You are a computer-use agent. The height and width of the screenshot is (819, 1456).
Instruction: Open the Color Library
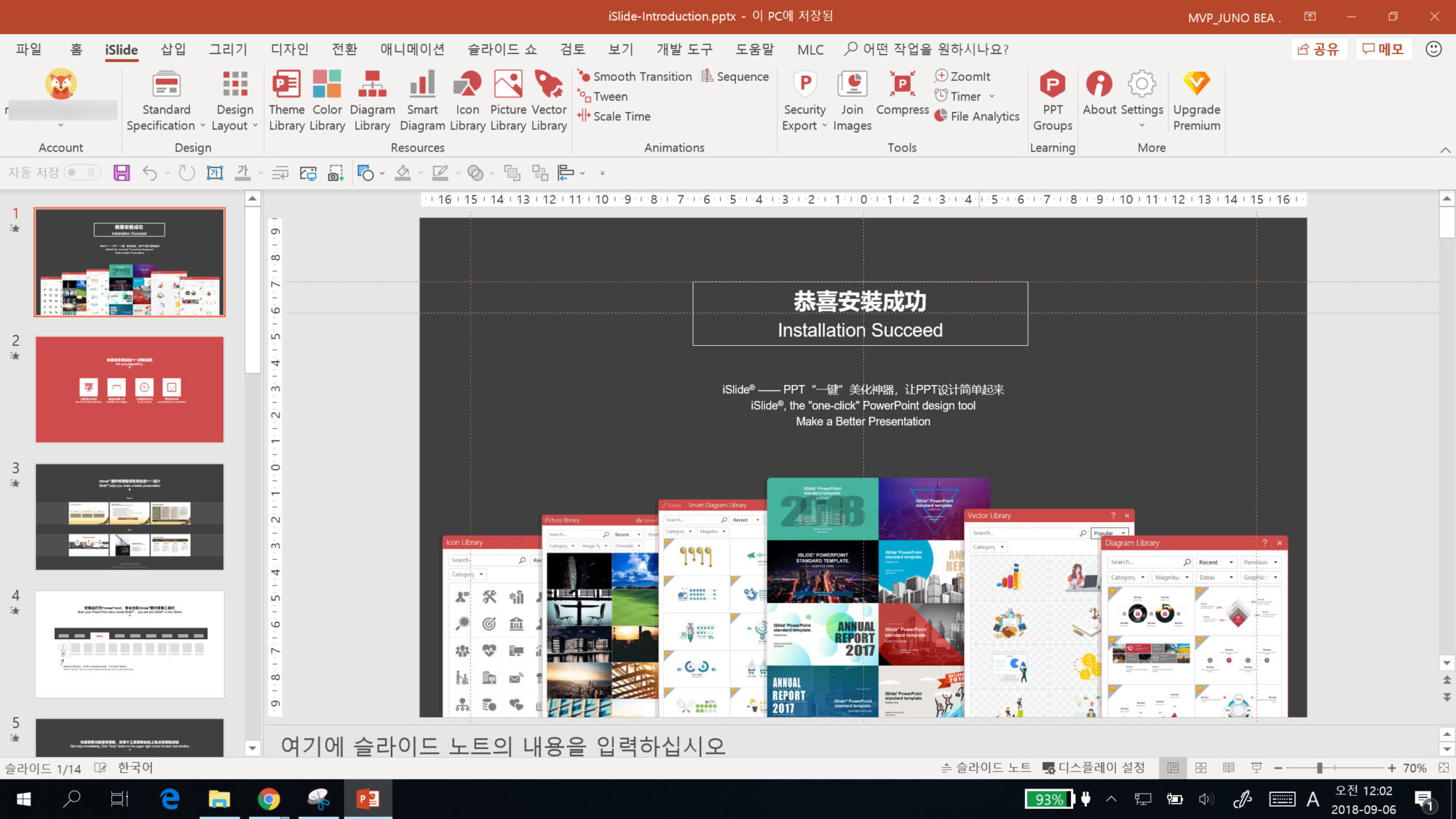pos(327,101)
